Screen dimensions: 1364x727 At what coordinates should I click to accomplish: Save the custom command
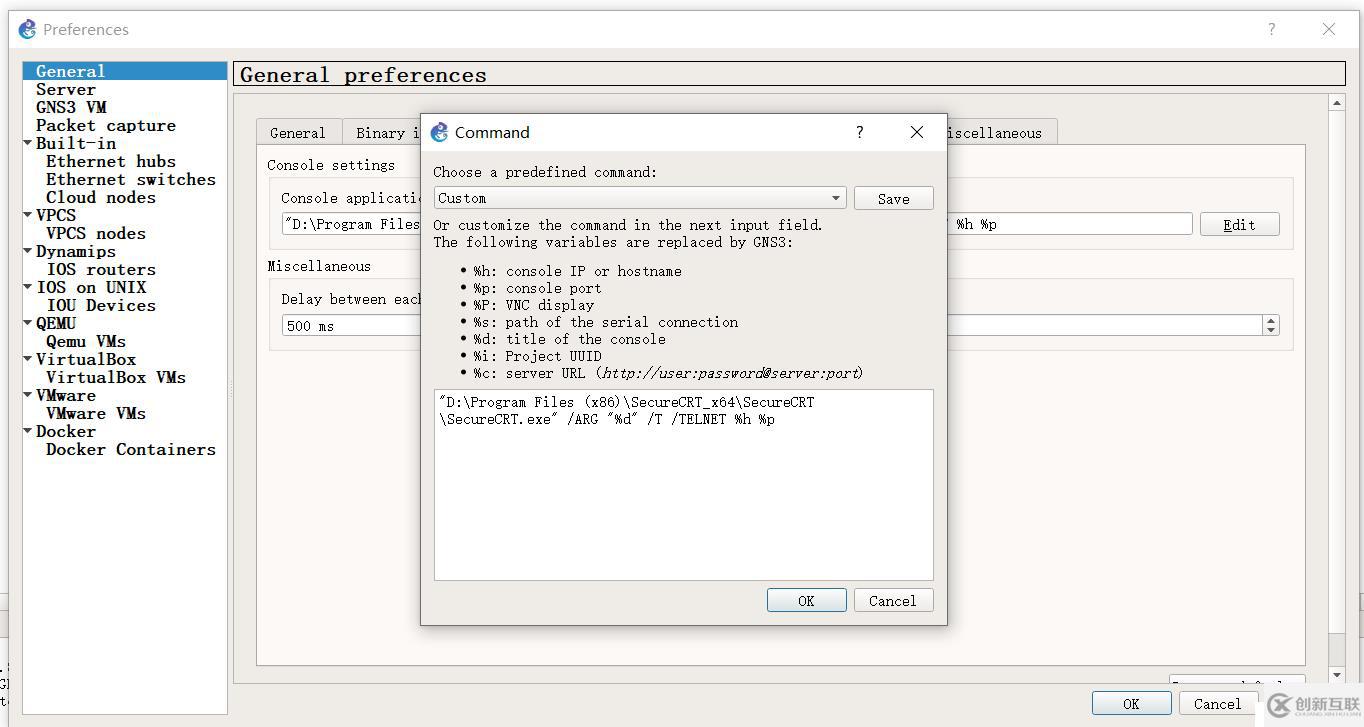893,198
